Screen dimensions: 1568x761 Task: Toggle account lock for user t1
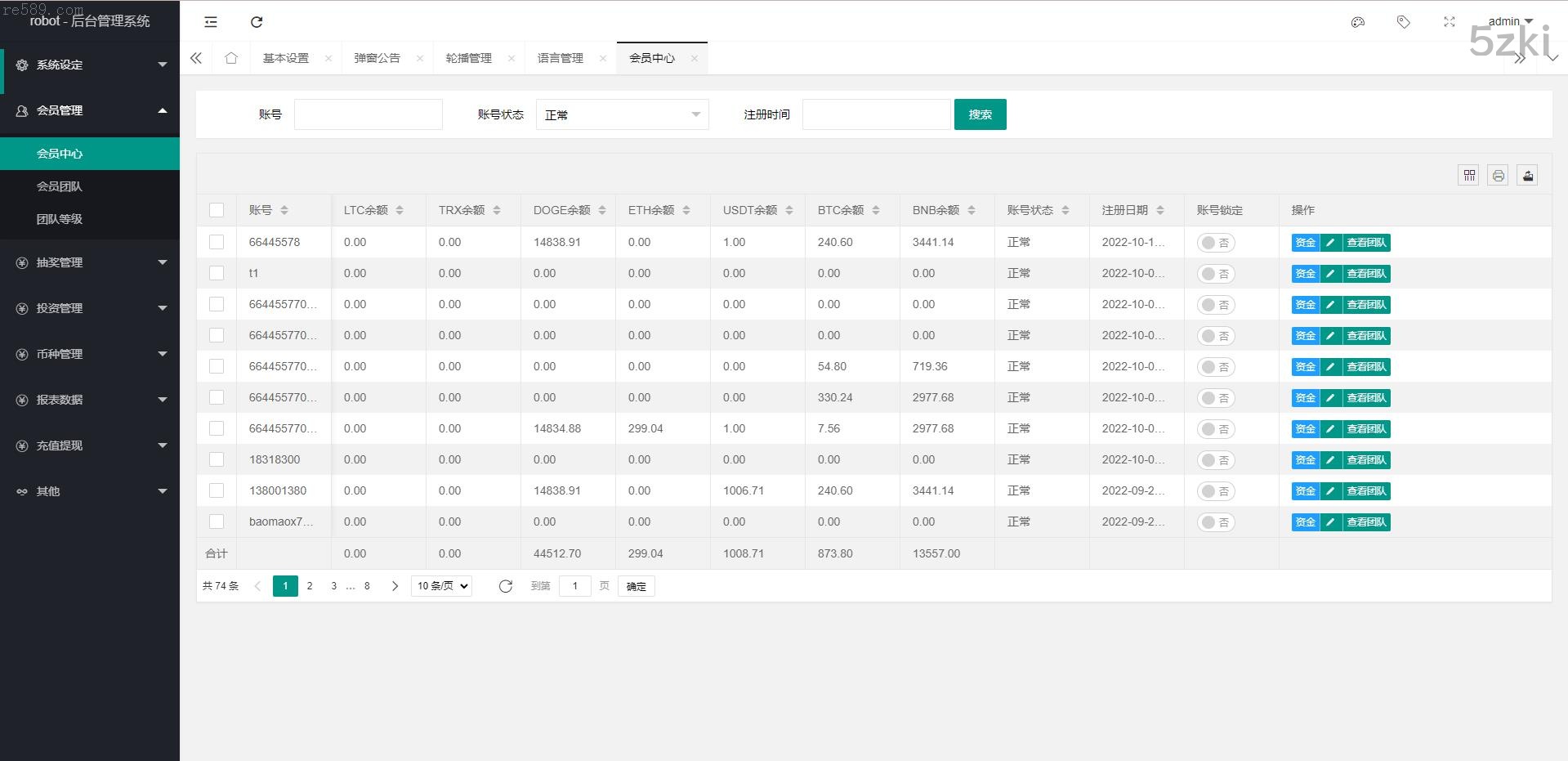[1215, 274]
